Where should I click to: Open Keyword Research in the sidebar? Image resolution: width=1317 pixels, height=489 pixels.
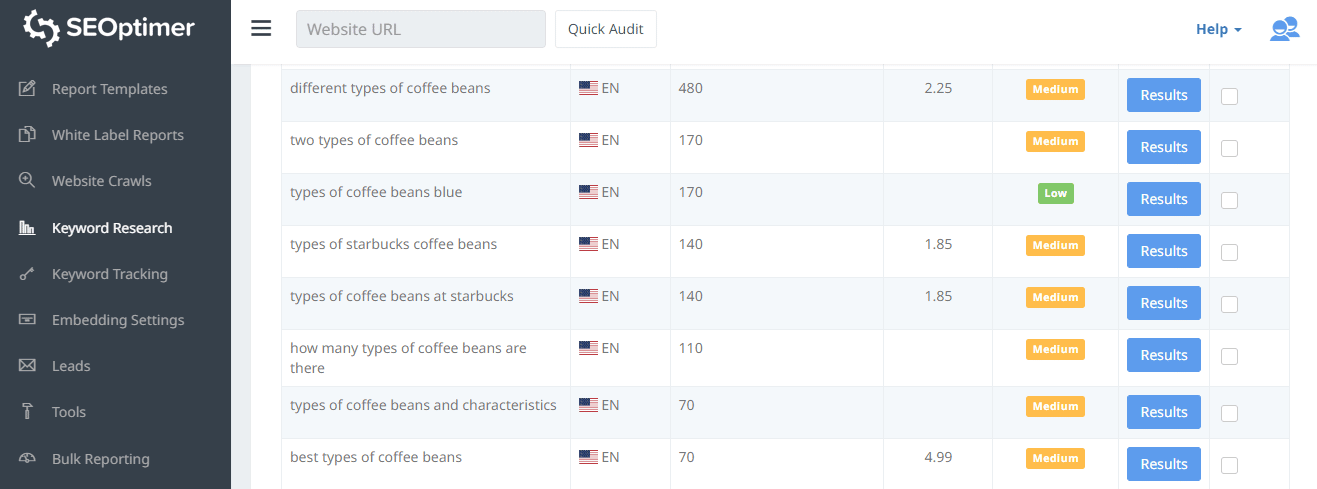pyautogui.click(x=112, y=228)
